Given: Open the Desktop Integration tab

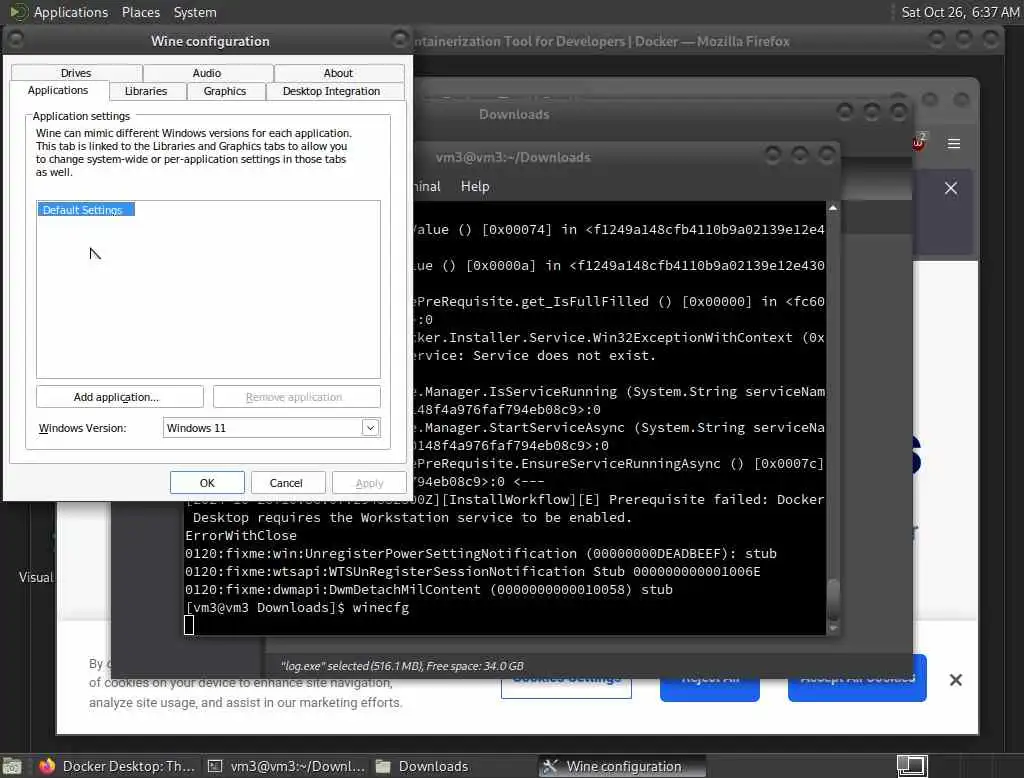Looking at the screenshot, I should click(332, 91).
